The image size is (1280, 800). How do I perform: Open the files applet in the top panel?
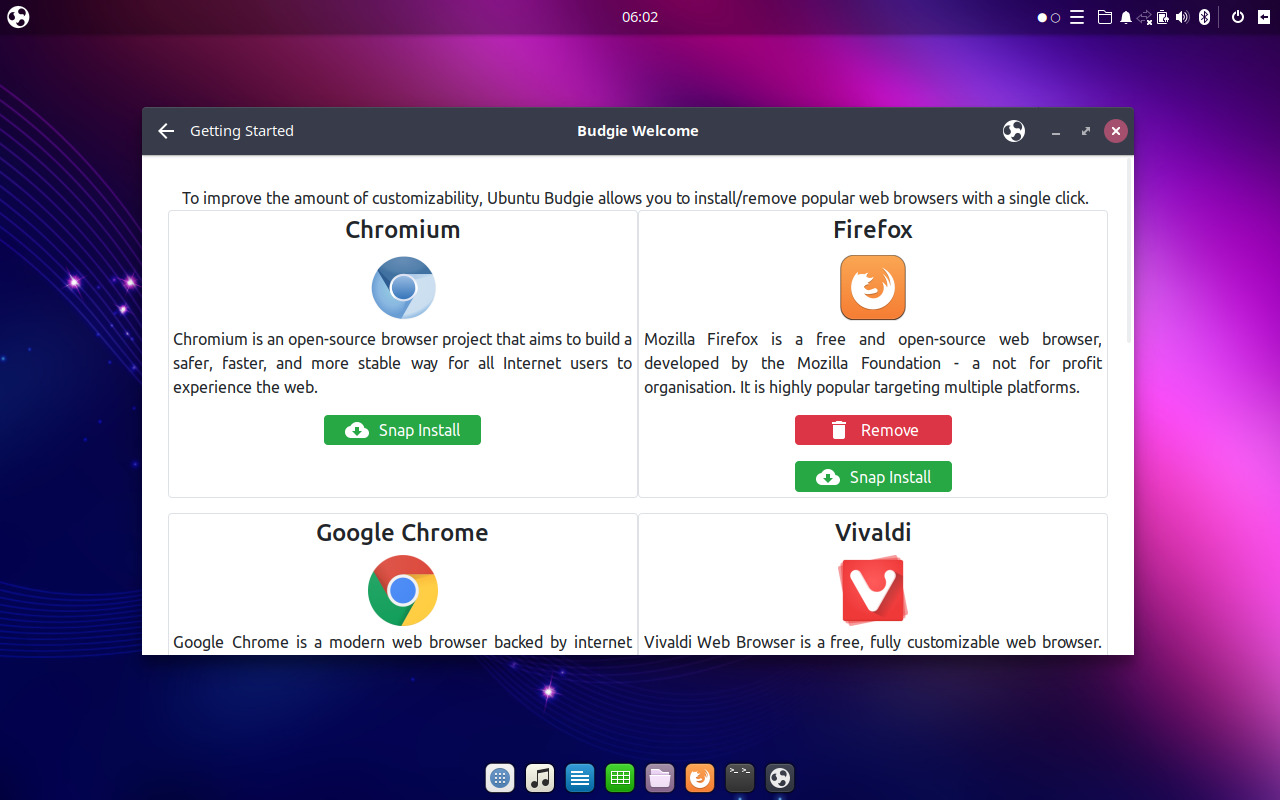tap(1106, 17)
